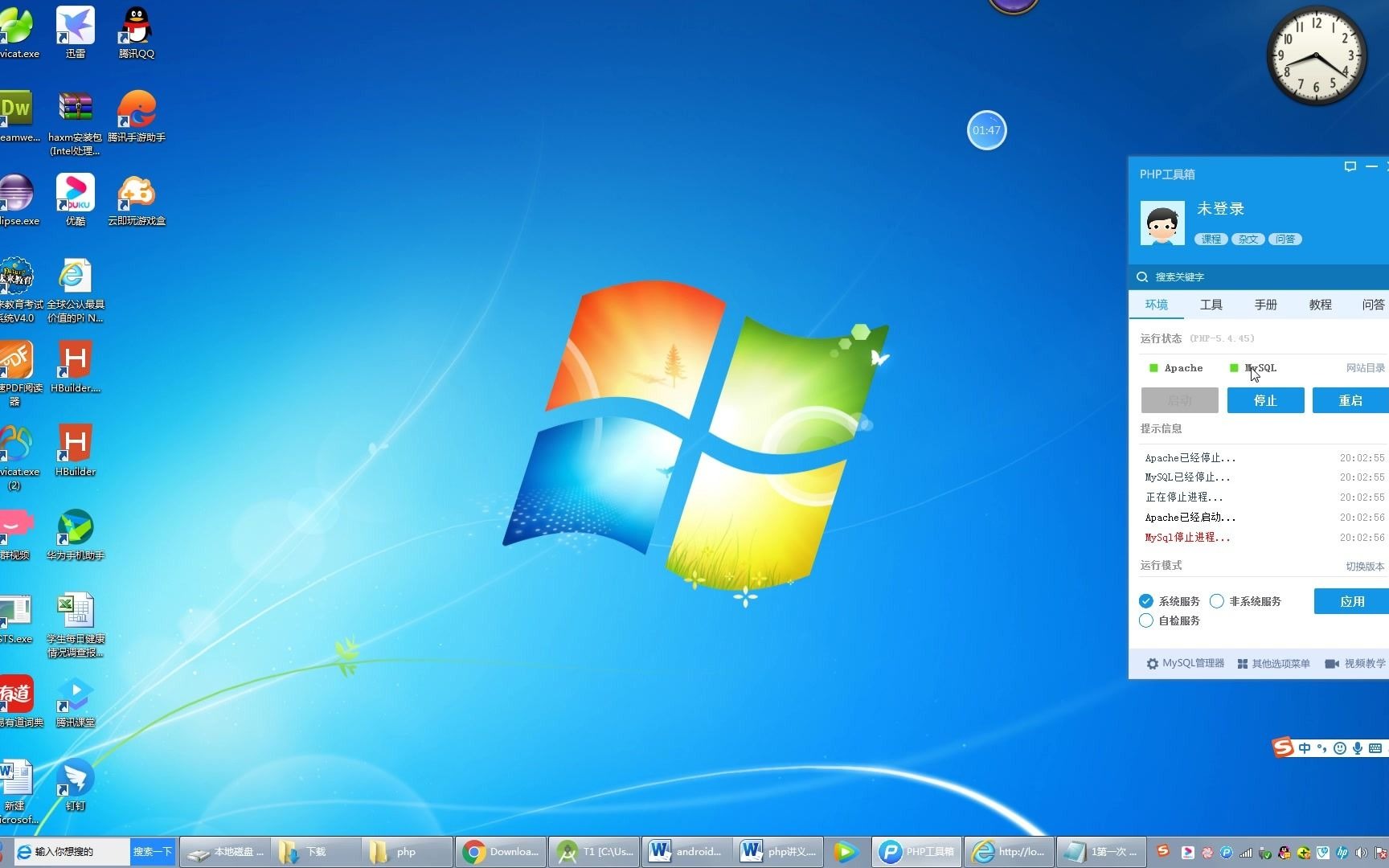The image size is (1389, 868).
Task: Click the volume speaker tray icon
Action: [1361, 853]
